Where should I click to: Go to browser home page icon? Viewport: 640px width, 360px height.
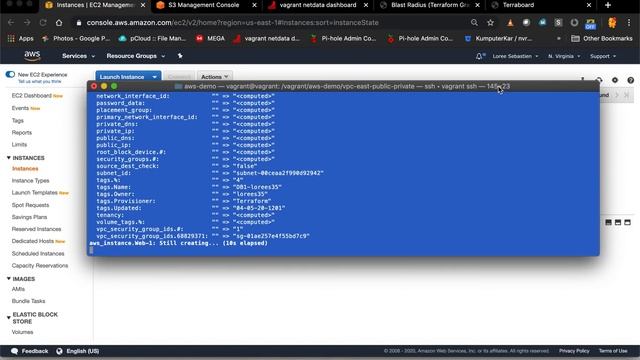point(59,22)
